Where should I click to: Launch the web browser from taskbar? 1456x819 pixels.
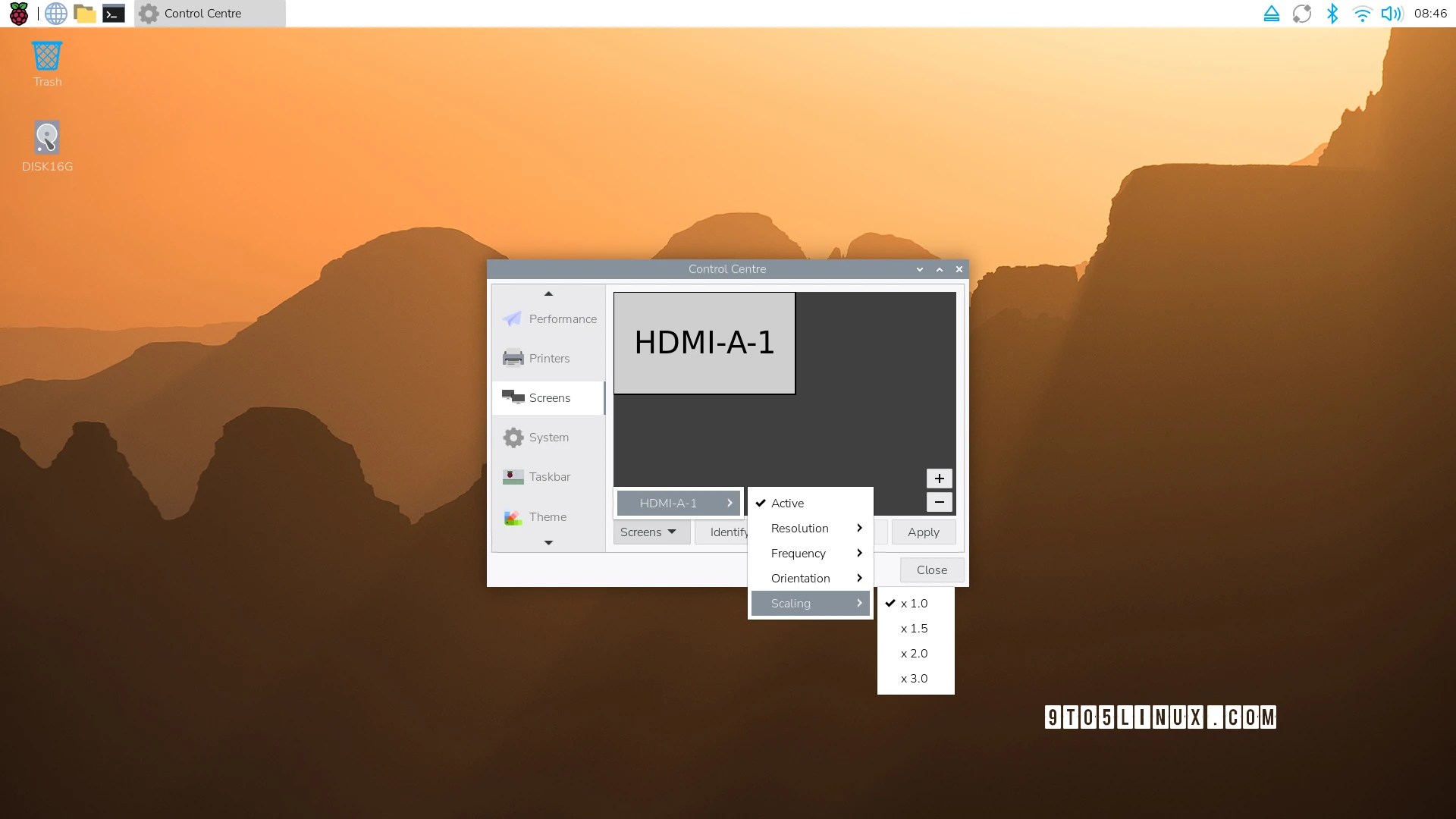pyautogui.click(x=56, y=14)
